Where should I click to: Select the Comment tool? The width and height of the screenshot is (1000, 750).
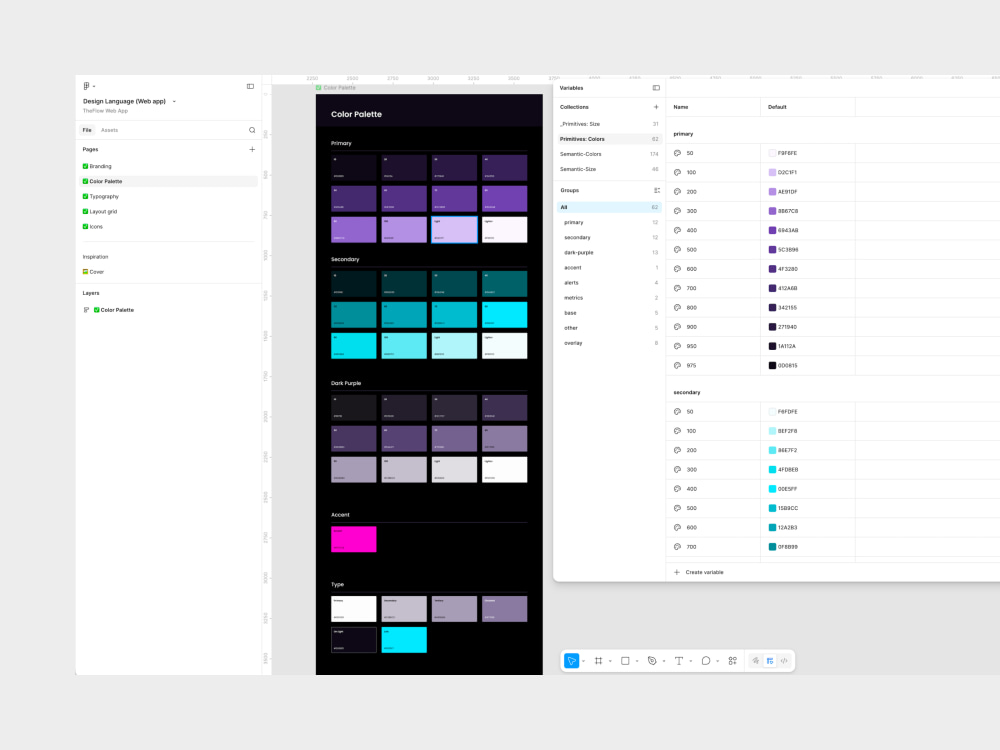[x=705, y=661]
